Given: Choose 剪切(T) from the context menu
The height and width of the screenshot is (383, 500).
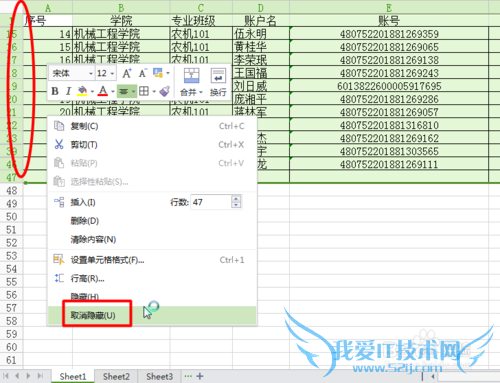Looking at the screenshot, I should coord(152,145).
